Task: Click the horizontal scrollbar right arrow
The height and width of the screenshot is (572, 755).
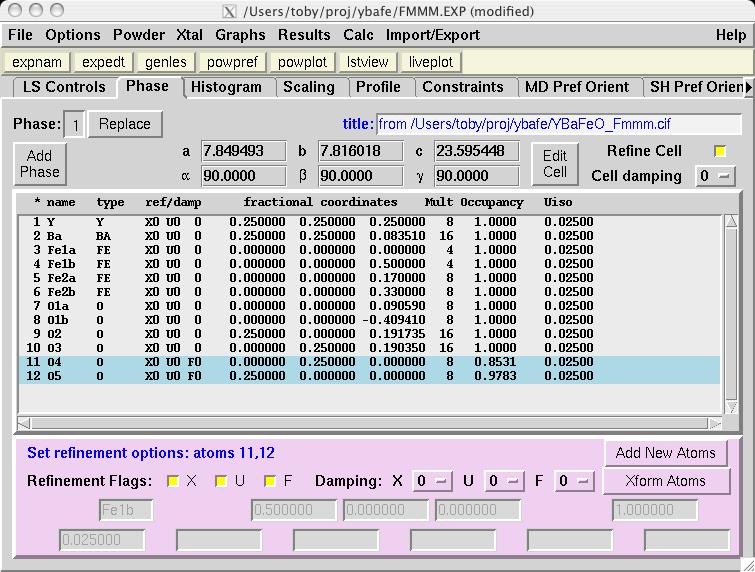Action: tap(715, 423)
